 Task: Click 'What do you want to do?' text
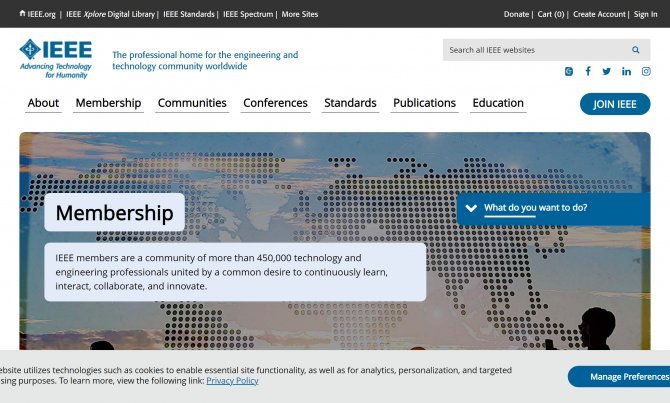(x=535, y=208)
